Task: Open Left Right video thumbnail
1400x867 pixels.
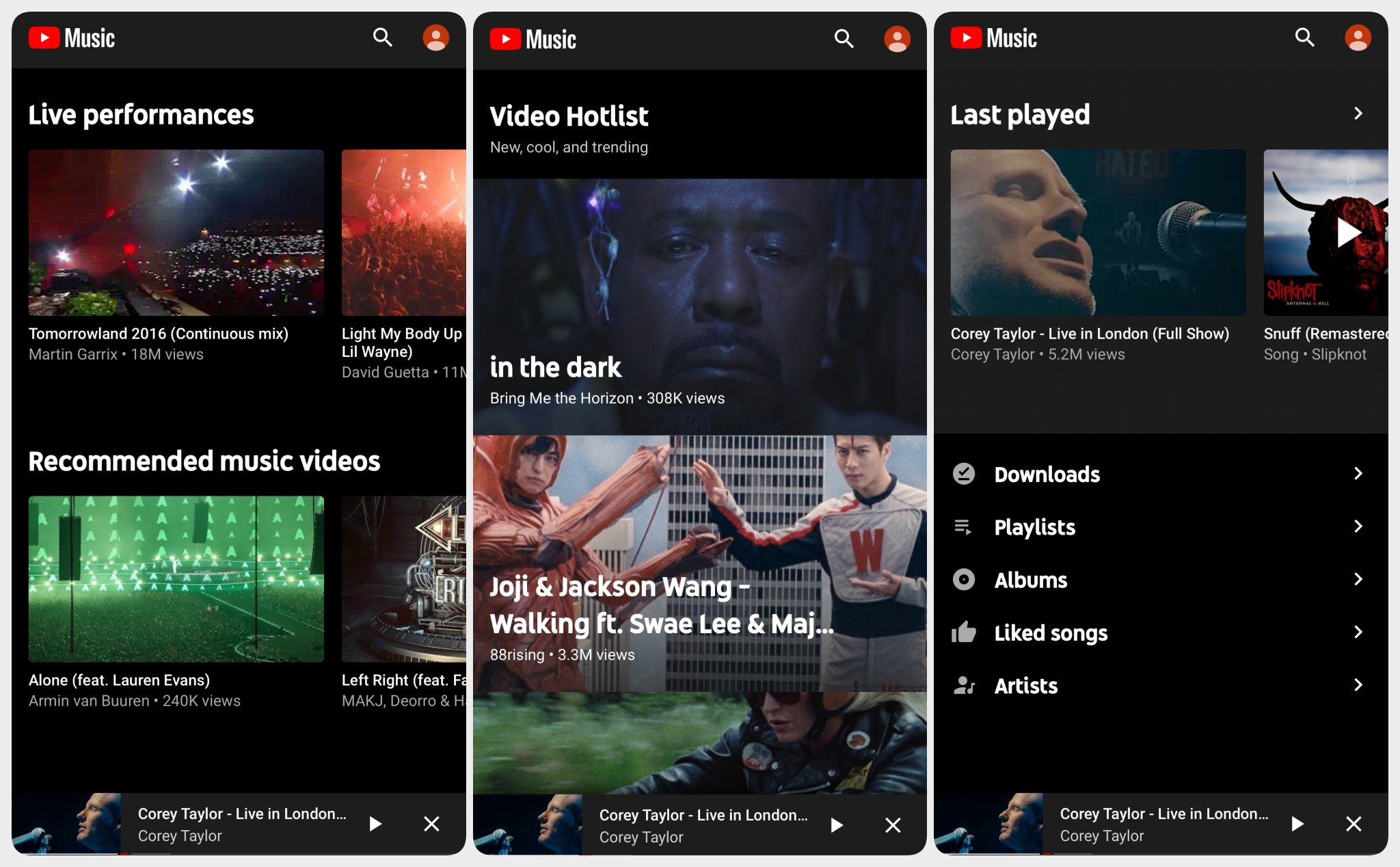Action: click(x=403, y=579)
